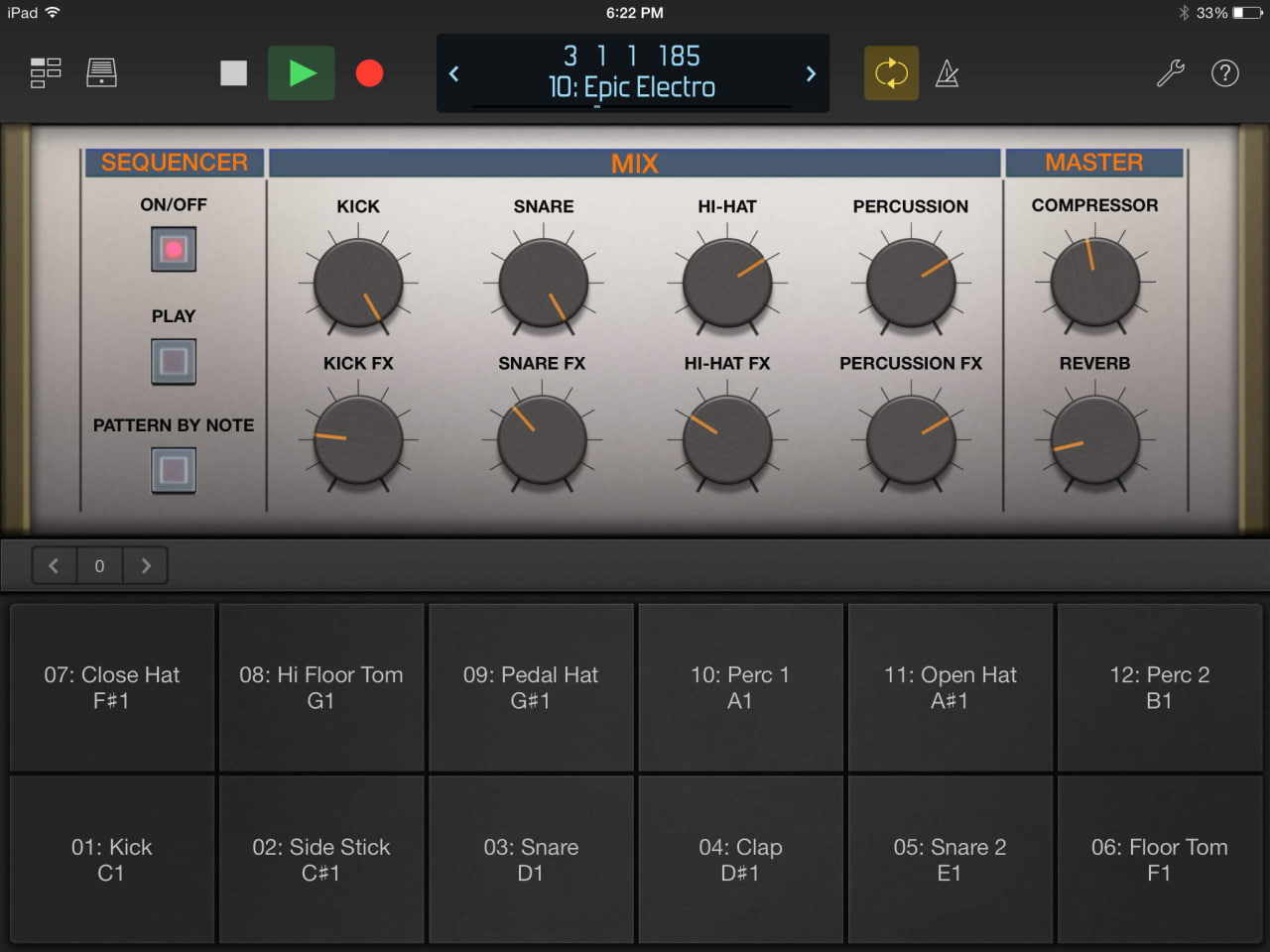Click the Reverb knob in Master
Screen dimensions: 1270x952
pyautogui.click(x=1094, y=440)
